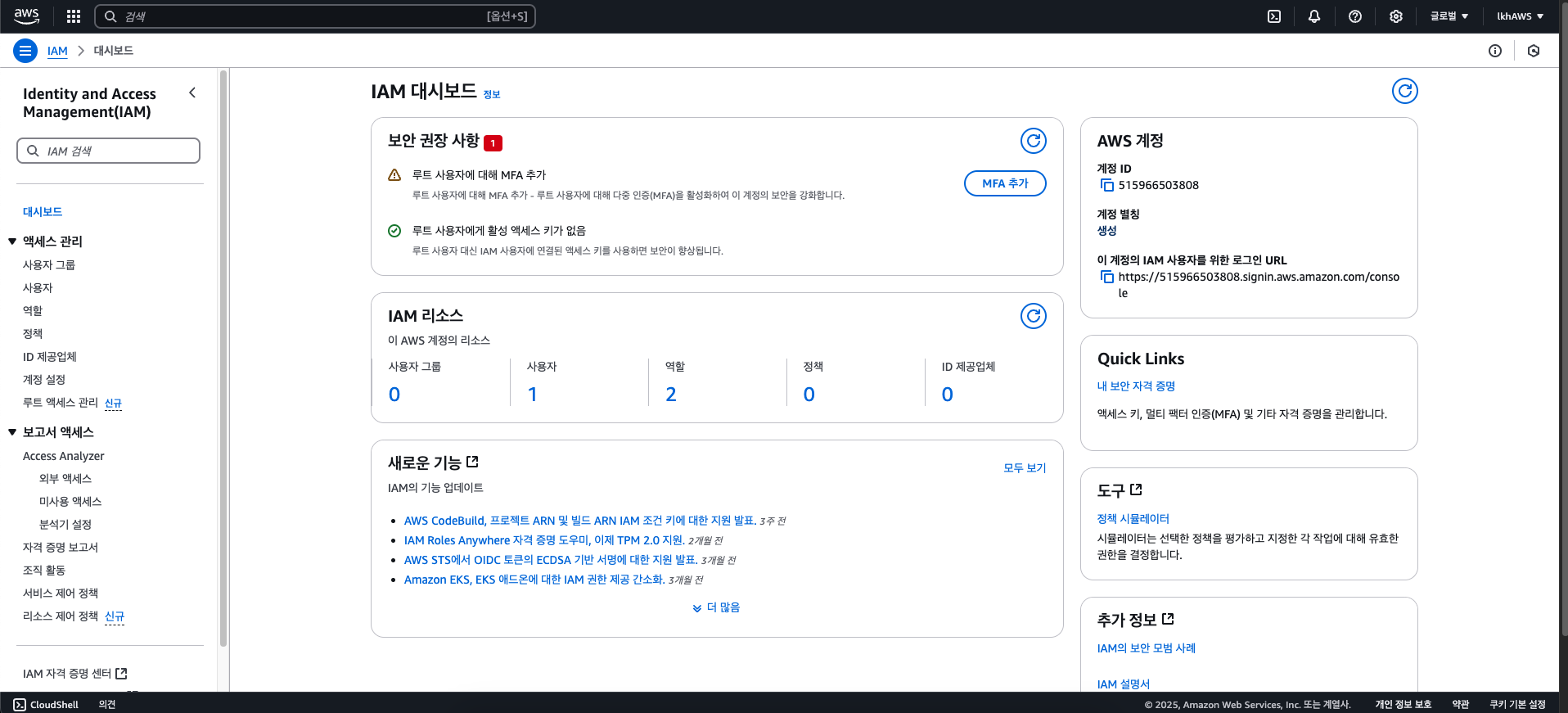1568x713 pixels.
Task: Open ID 제공업체 in sidebar
Action: (x=50, y=357)
